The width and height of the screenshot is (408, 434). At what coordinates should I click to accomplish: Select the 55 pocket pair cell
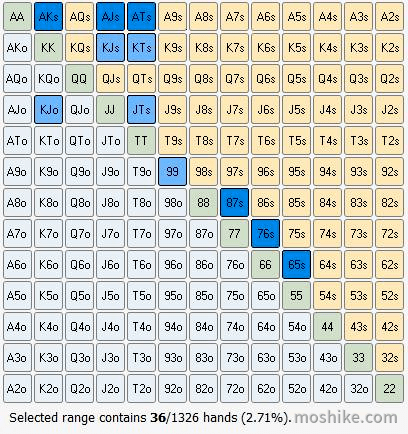[x=296, y=296]
